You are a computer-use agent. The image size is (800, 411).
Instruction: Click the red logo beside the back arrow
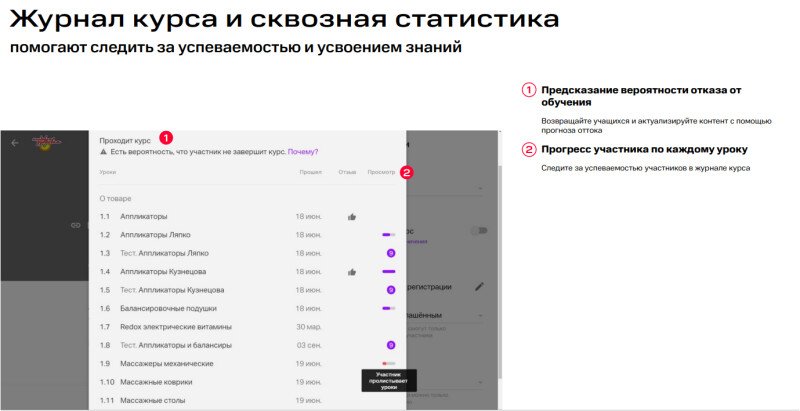click(46, 142)
